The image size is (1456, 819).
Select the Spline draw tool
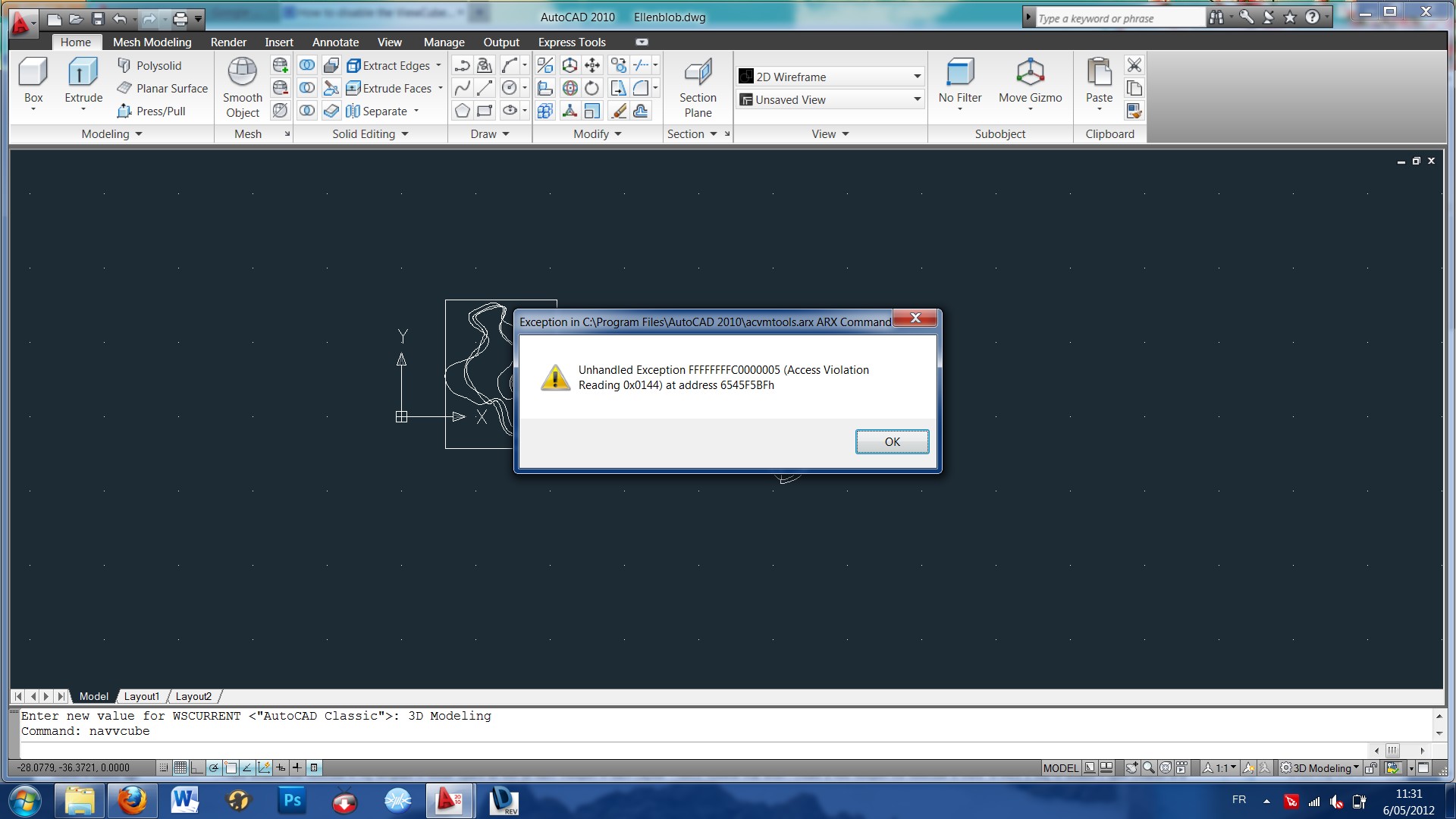pos(462,88)
